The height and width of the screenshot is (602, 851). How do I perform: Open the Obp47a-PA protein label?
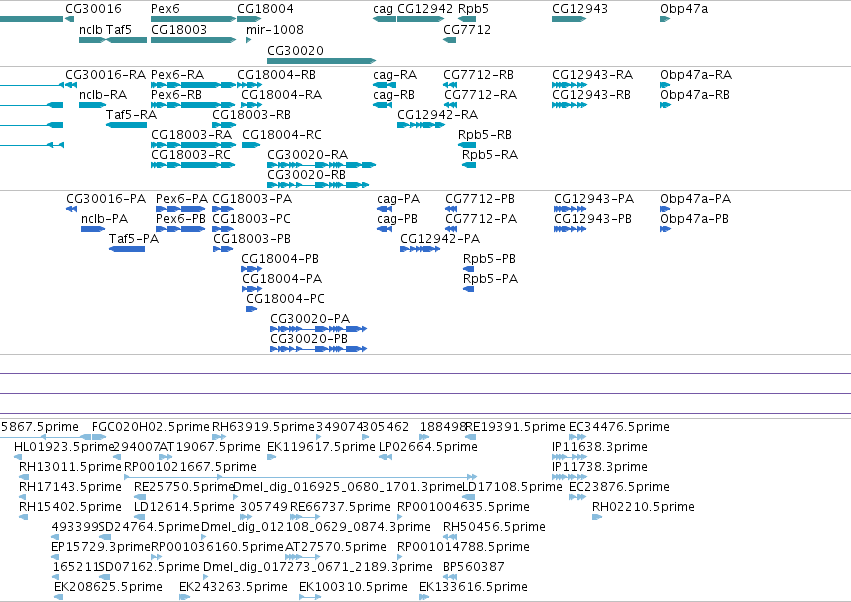point(695,199)
